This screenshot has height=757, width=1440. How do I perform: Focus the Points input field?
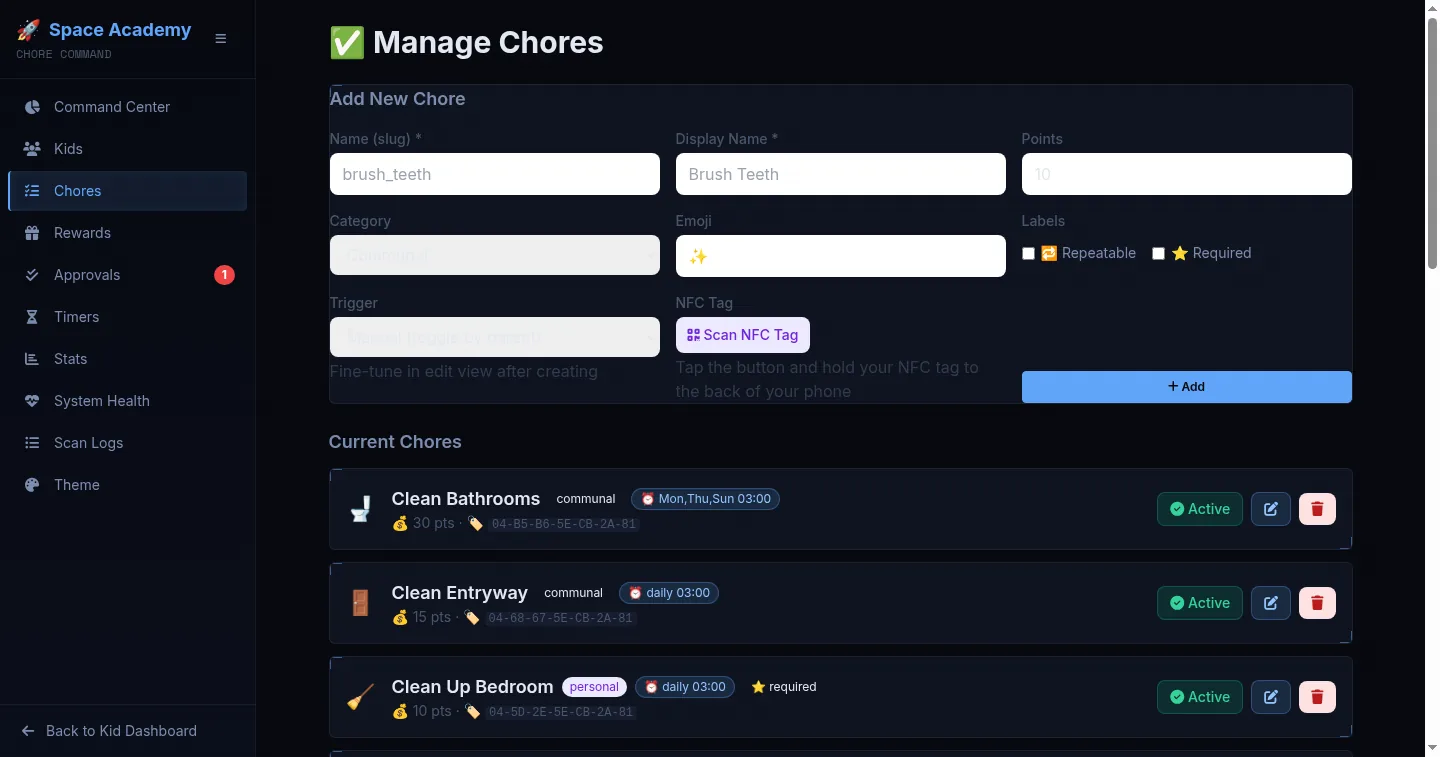[x=1187, y=174]
